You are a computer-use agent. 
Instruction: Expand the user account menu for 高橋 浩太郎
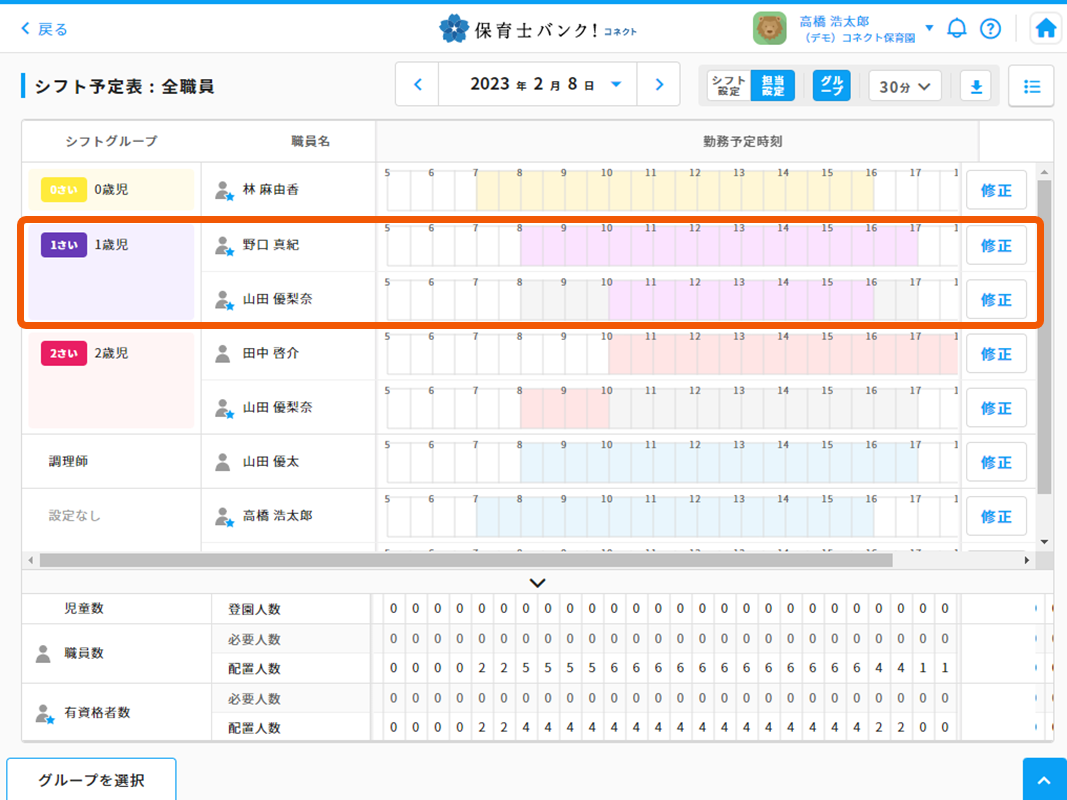929,28
